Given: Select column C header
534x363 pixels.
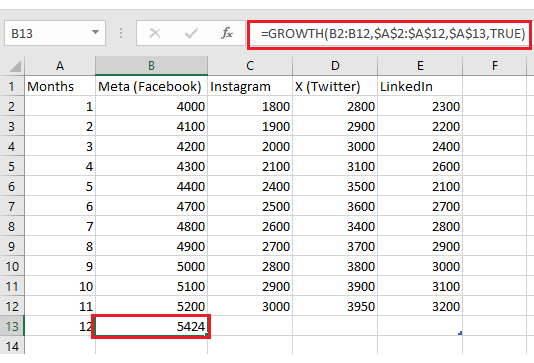Looking at the screenshot, I should tap(250, 66).
